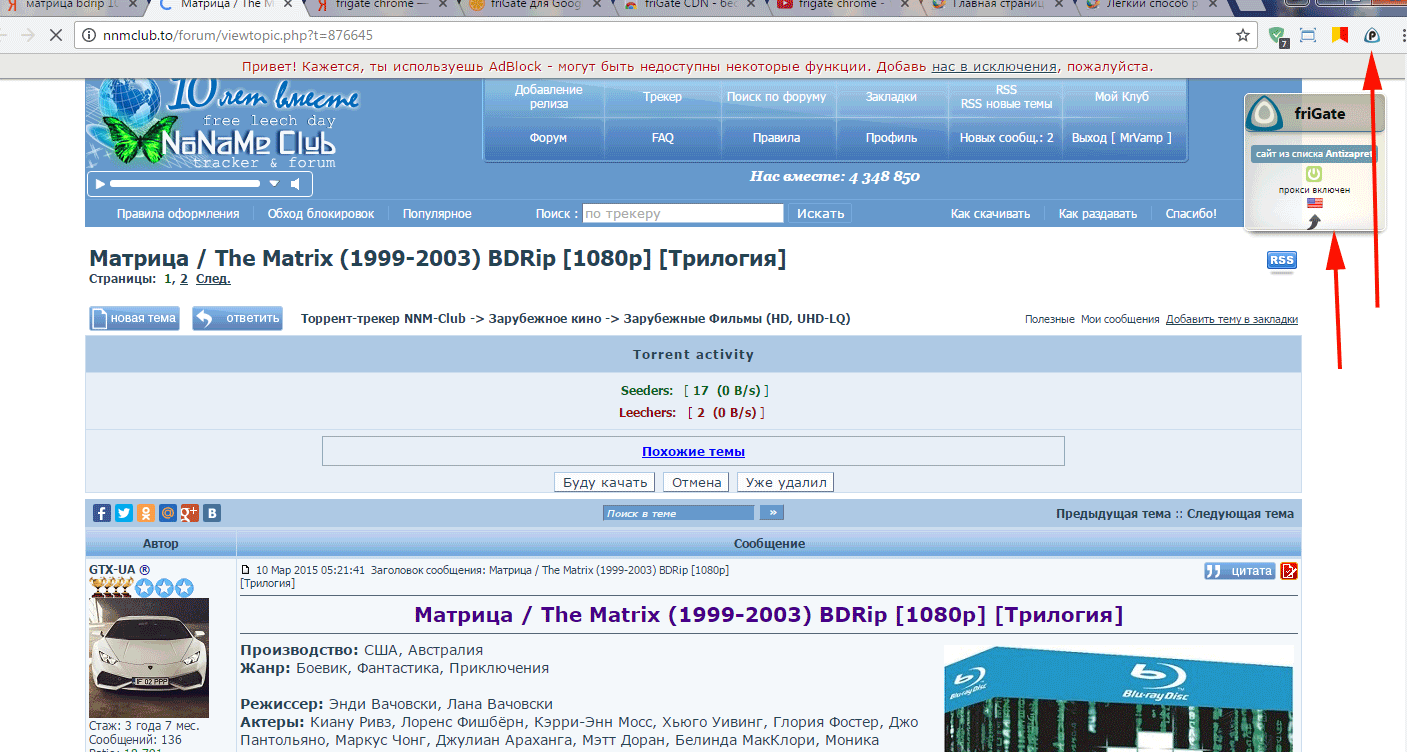The height and width of the screenshot is (752, 1407).
Task: Open the RSS feed icon
Action: [x=1281, y=260]
